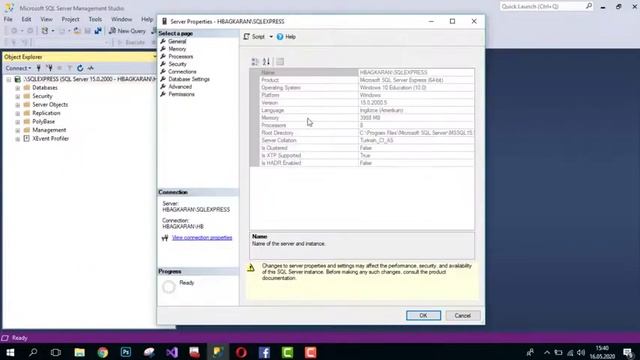Select the XEvent Profiler tree item

(x=50, y=139)
